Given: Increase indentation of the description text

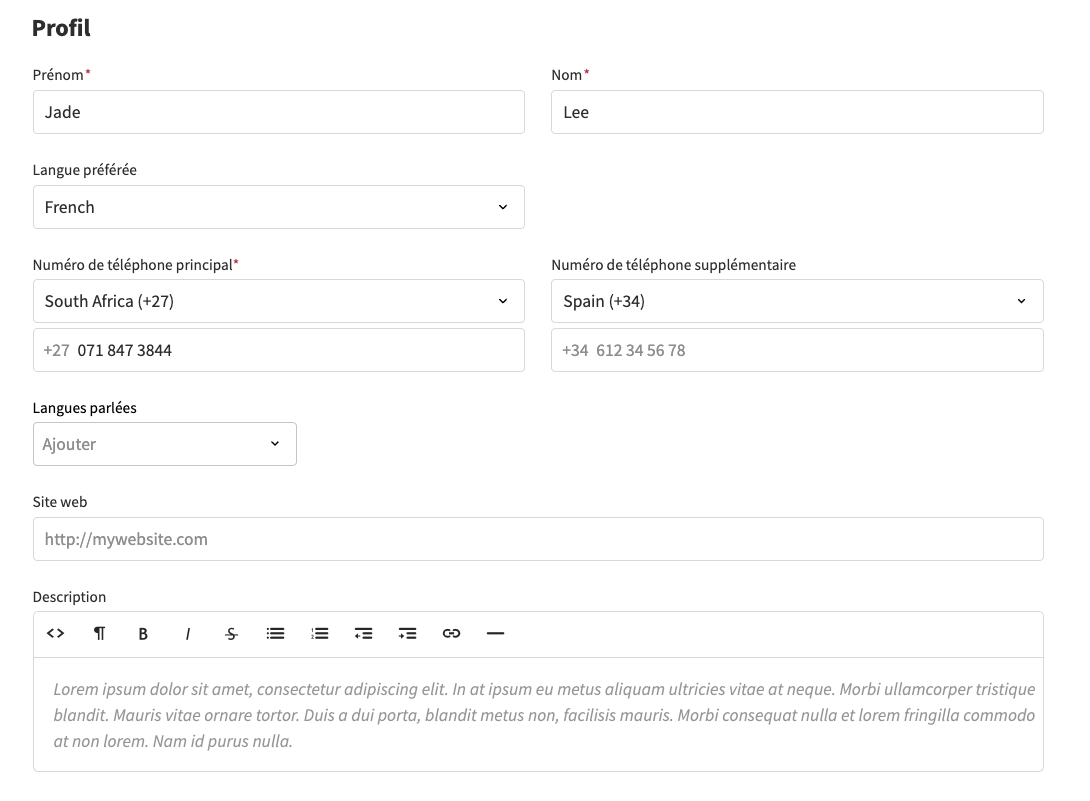Looking at the screenshot, I should pyautogui.click(x=407, y=633).
